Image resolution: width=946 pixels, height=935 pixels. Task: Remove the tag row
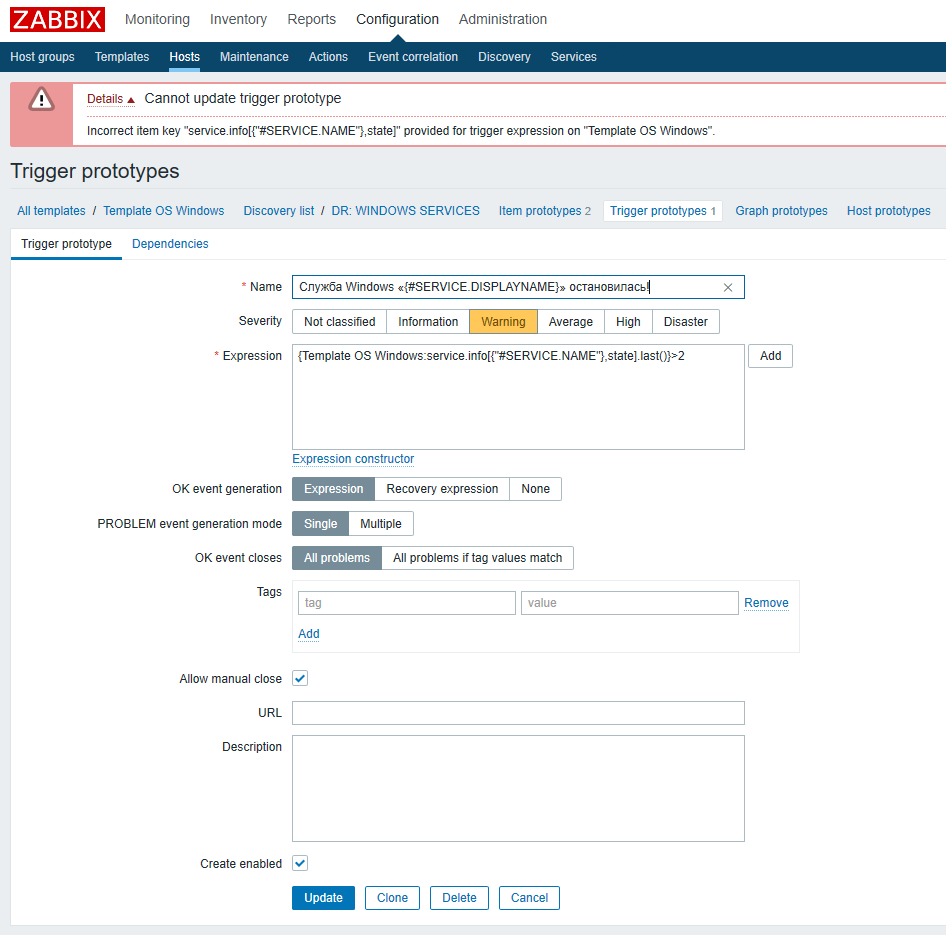coord(766,603)
